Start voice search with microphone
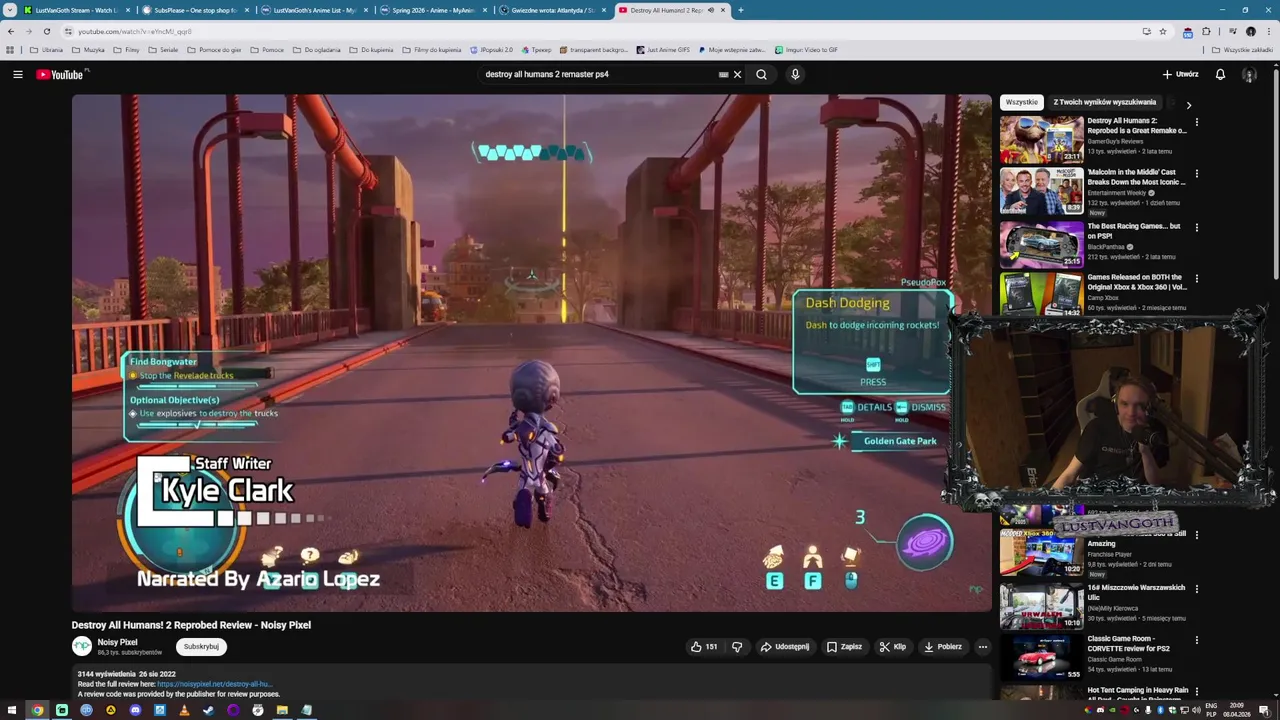 (795, 74)
